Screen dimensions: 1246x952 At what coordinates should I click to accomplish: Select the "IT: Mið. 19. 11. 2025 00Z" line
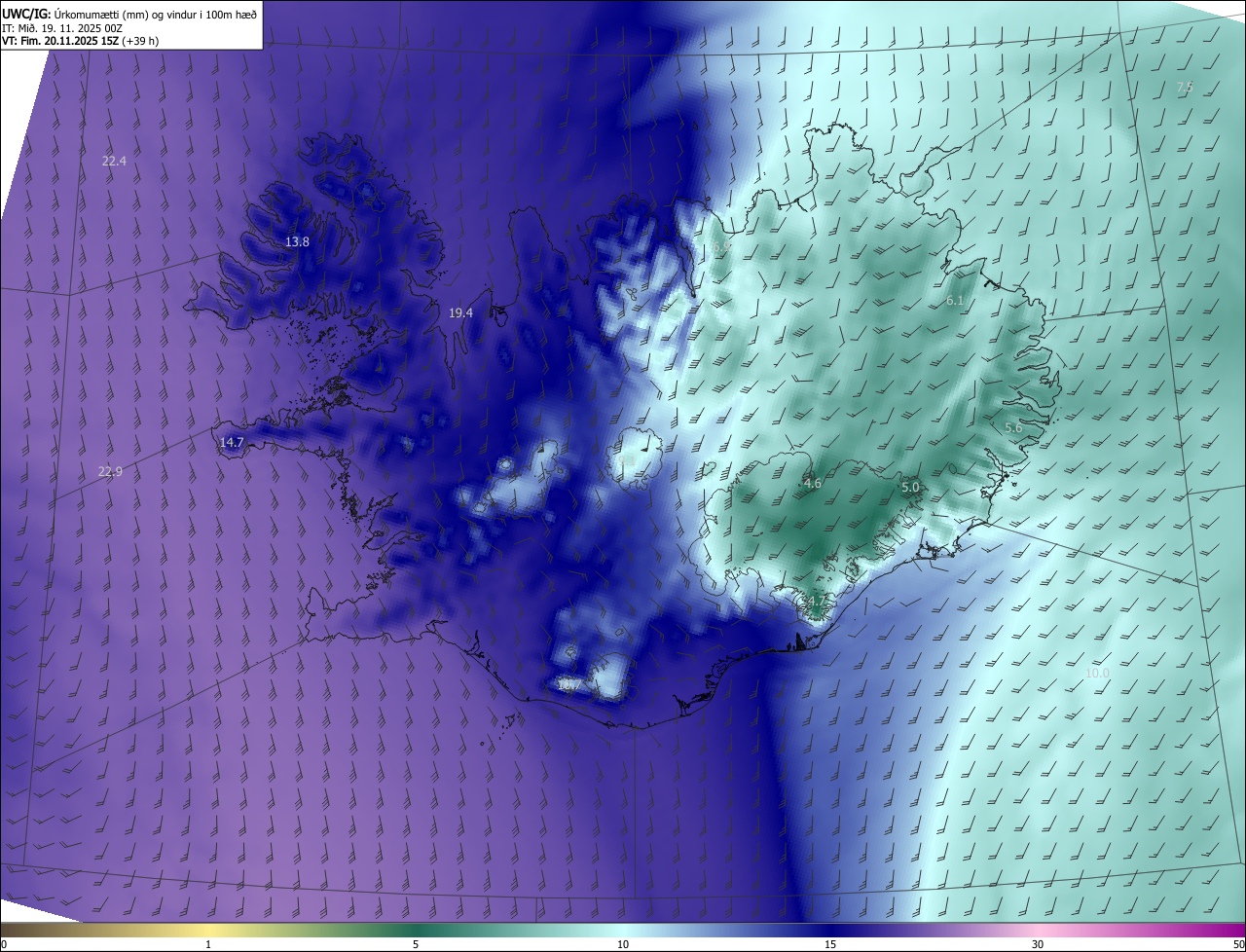pos(61,28)
